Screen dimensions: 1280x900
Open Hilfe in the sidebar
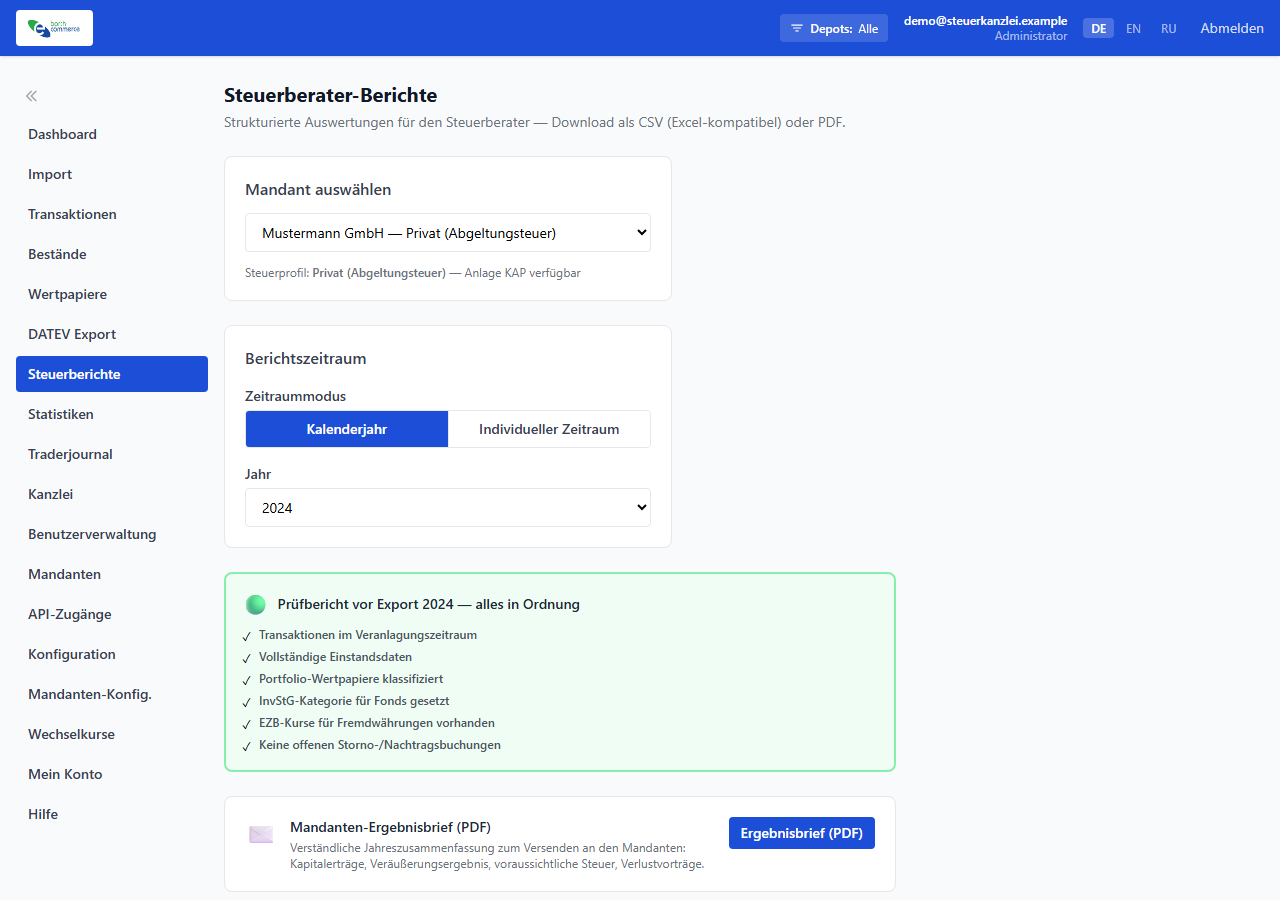point(112,814)
